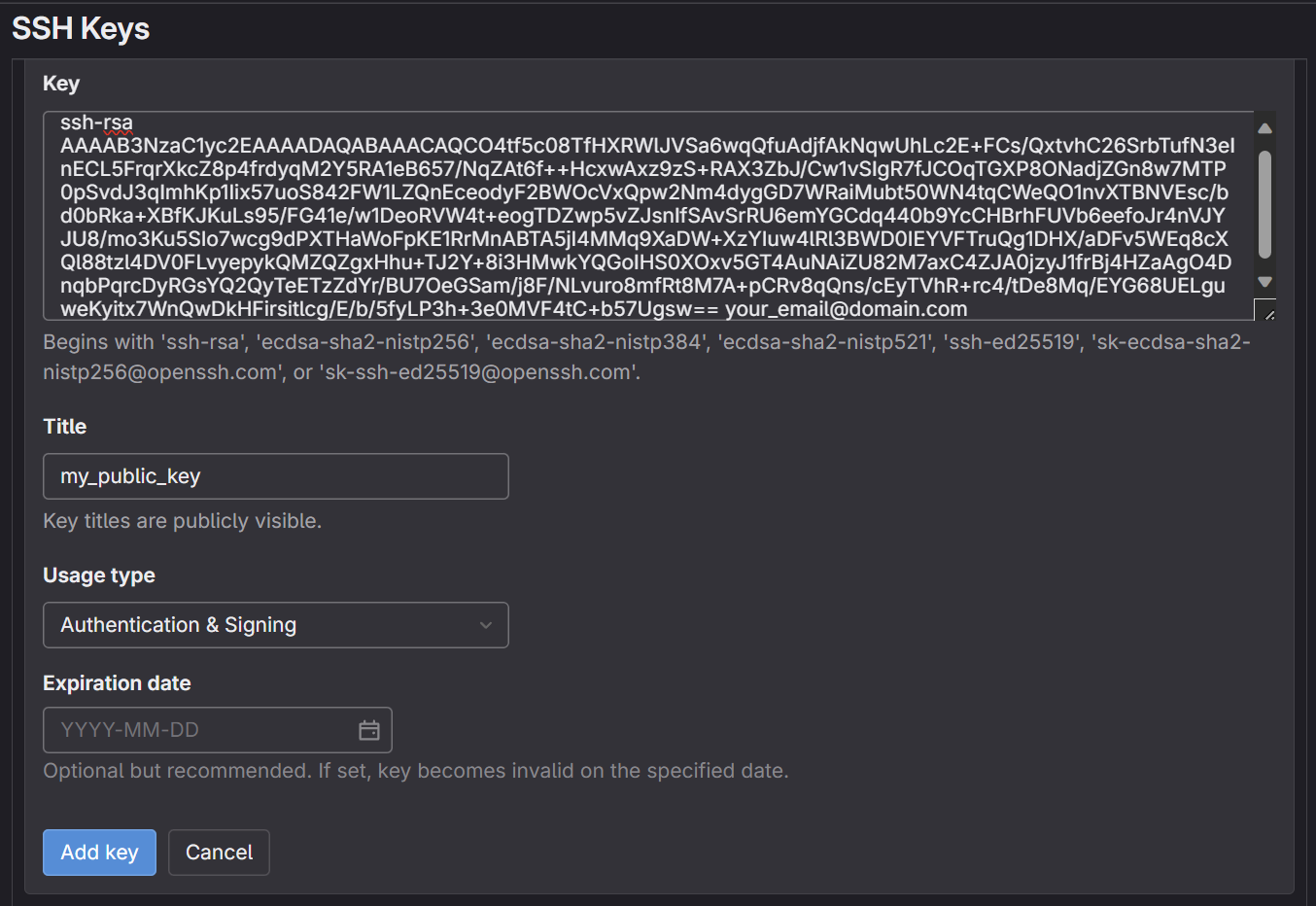Click the Usage type chevron arrow
This screenshot has width=1316, height=906.
[x=486, y=625]
